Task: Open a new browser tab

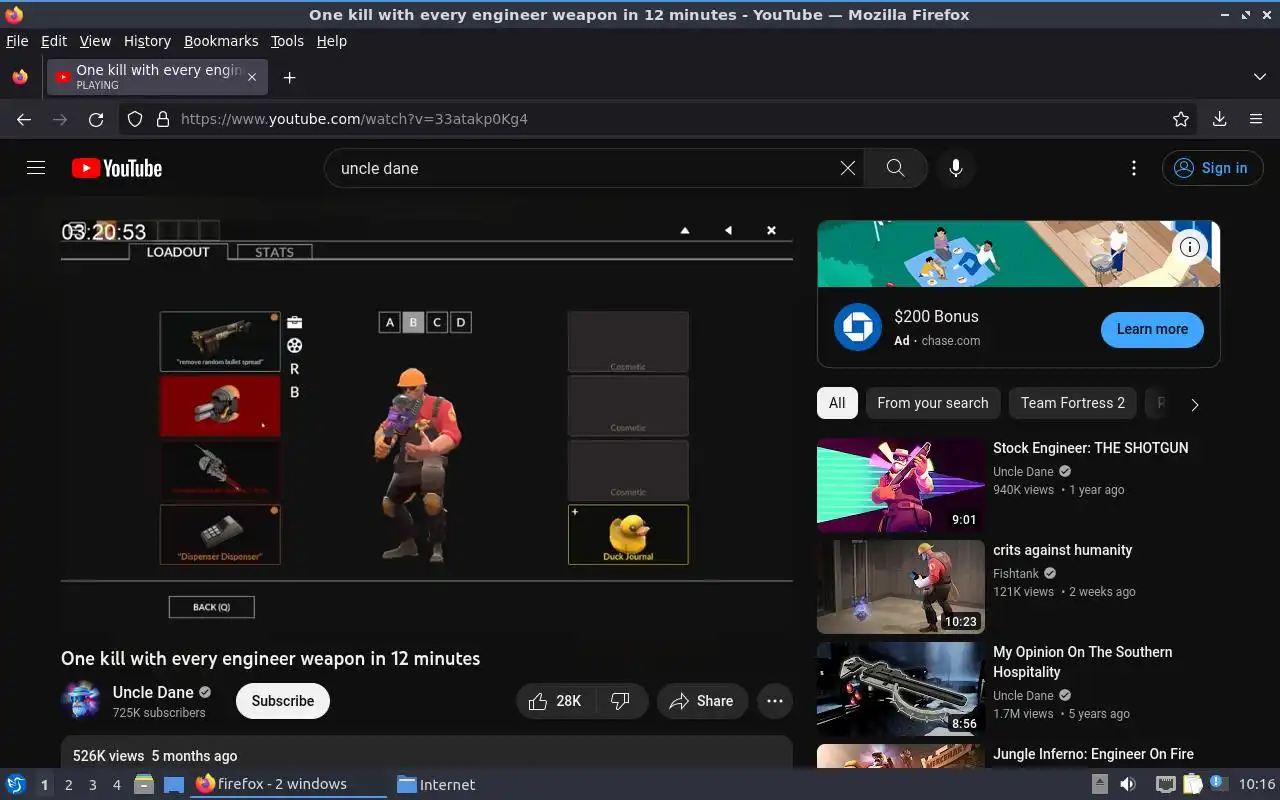Action: pyautogui.click(x=289, y=77)
